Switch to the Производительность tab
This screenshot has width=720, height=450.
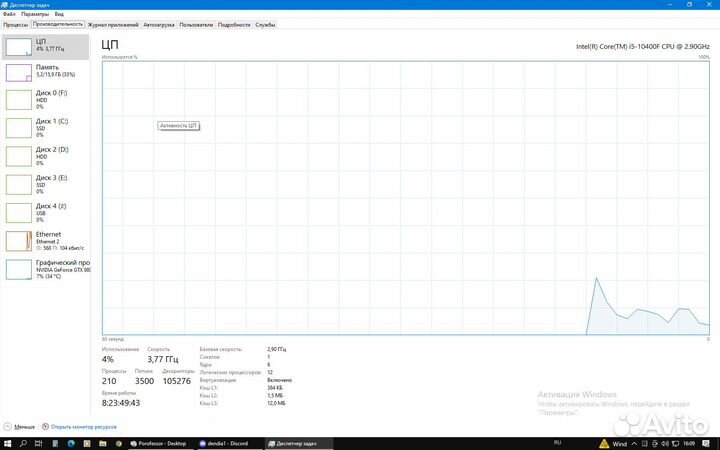(x=58, y=24)
